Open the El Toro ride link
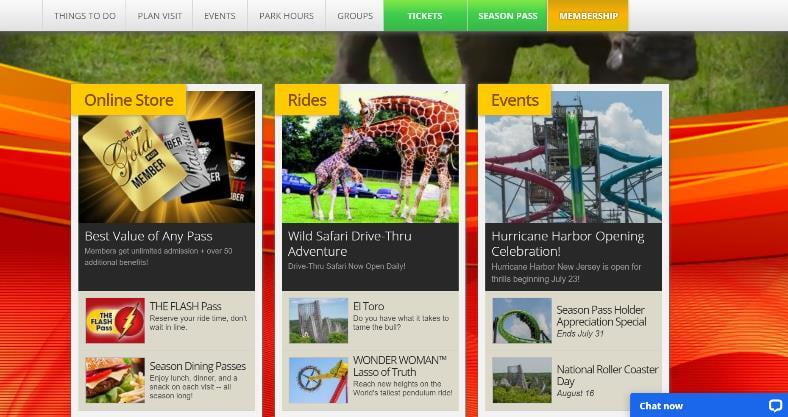The width and height of the screenshot is (788, 417). click(368, 306)
